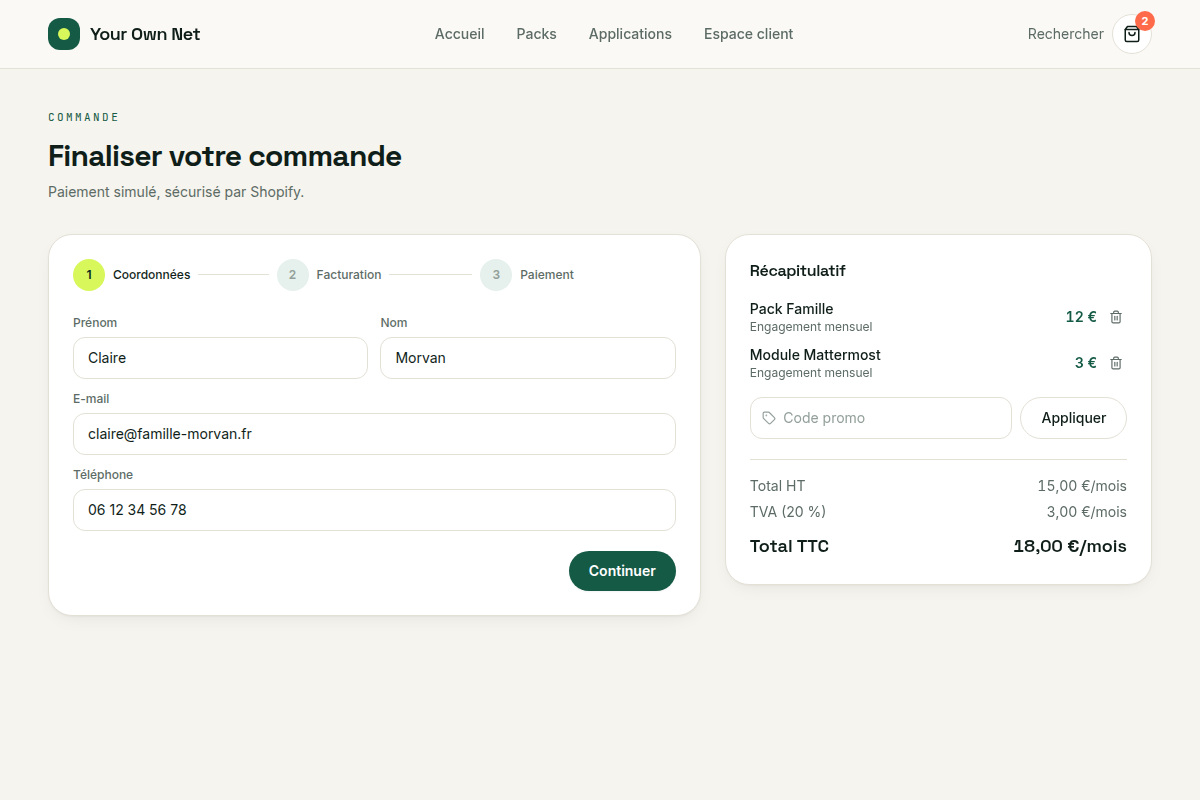This screenshot has width=1200, height=800.
Task: Click the Téléphone field label
Action: [x=103, y=475]
